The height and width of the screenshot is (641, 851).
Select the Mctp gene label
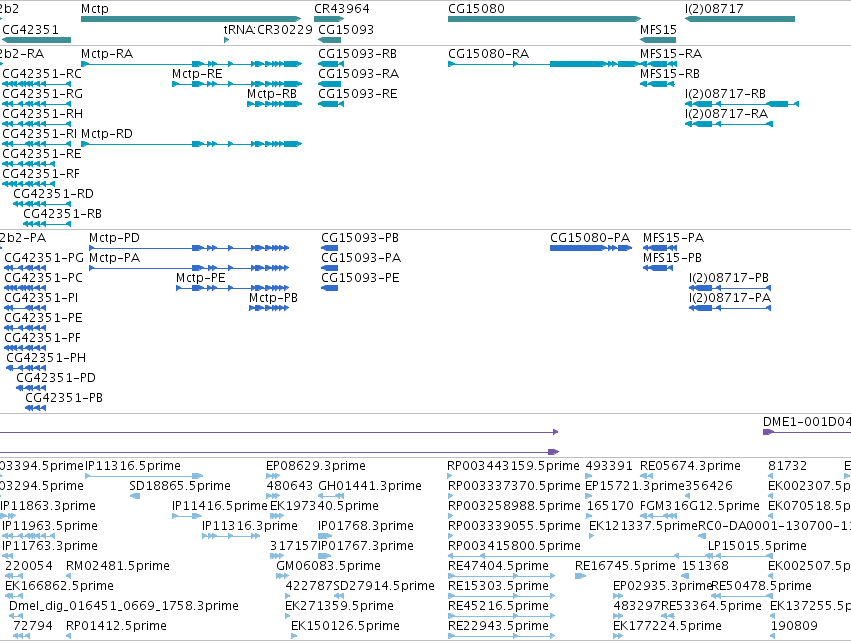click(x=94, y=9)
